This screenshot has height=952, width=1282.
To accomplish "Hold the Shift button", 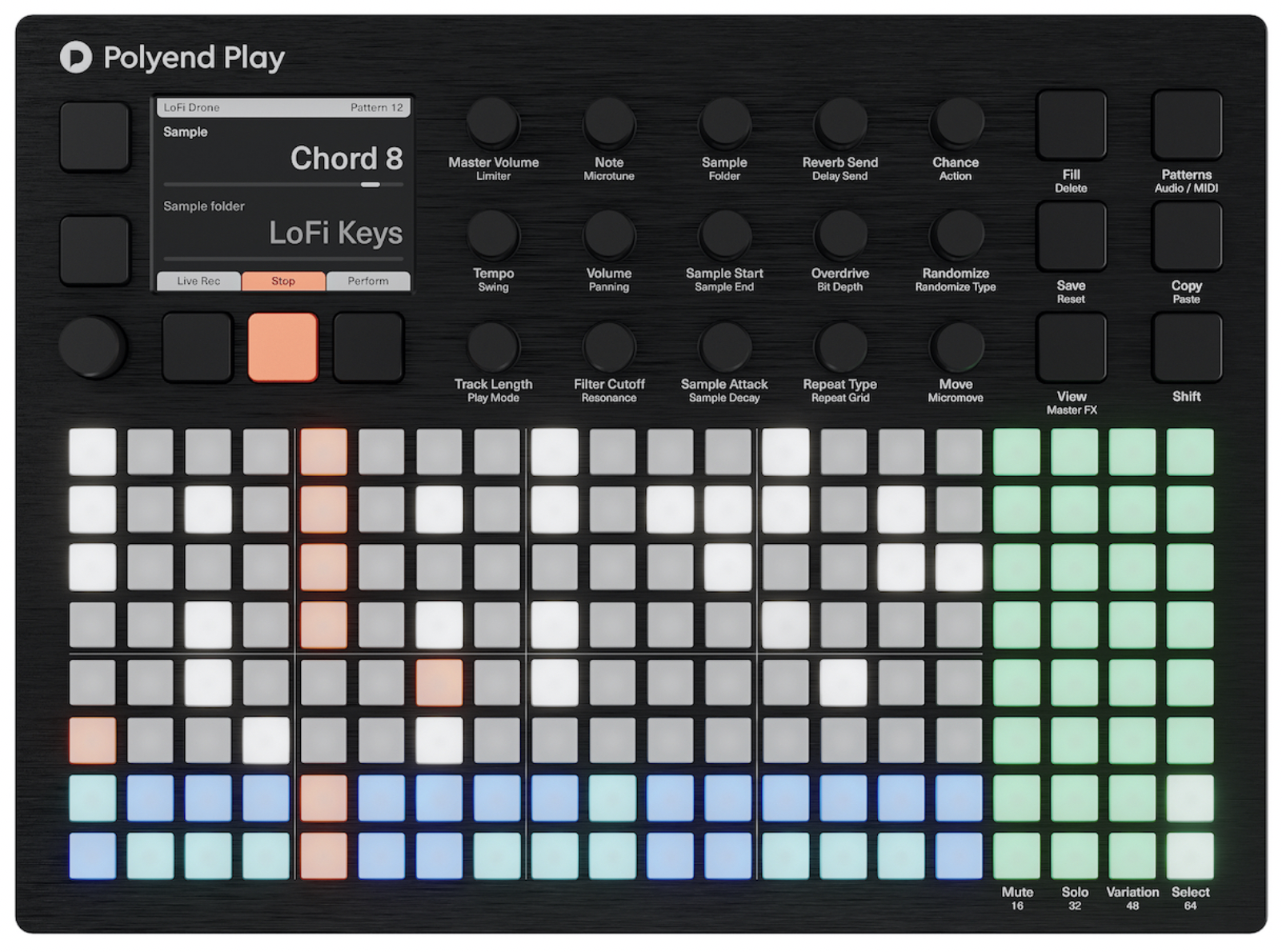I will tap(1187, 347).
